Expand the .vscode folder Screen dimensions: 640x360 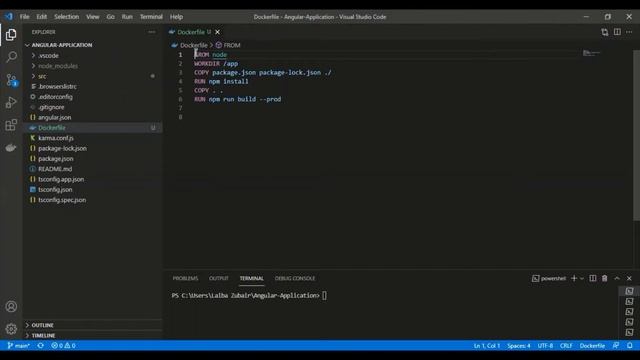coord(48,56)
